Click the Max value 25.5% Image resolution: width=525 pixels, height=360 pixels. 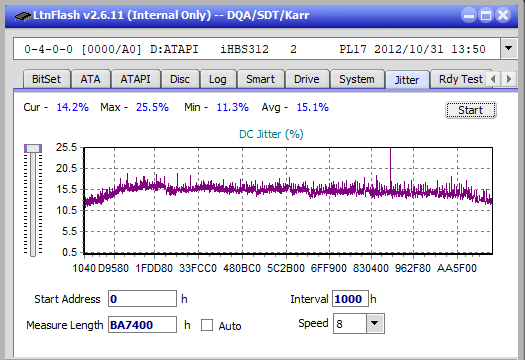[x=152, y=107]
